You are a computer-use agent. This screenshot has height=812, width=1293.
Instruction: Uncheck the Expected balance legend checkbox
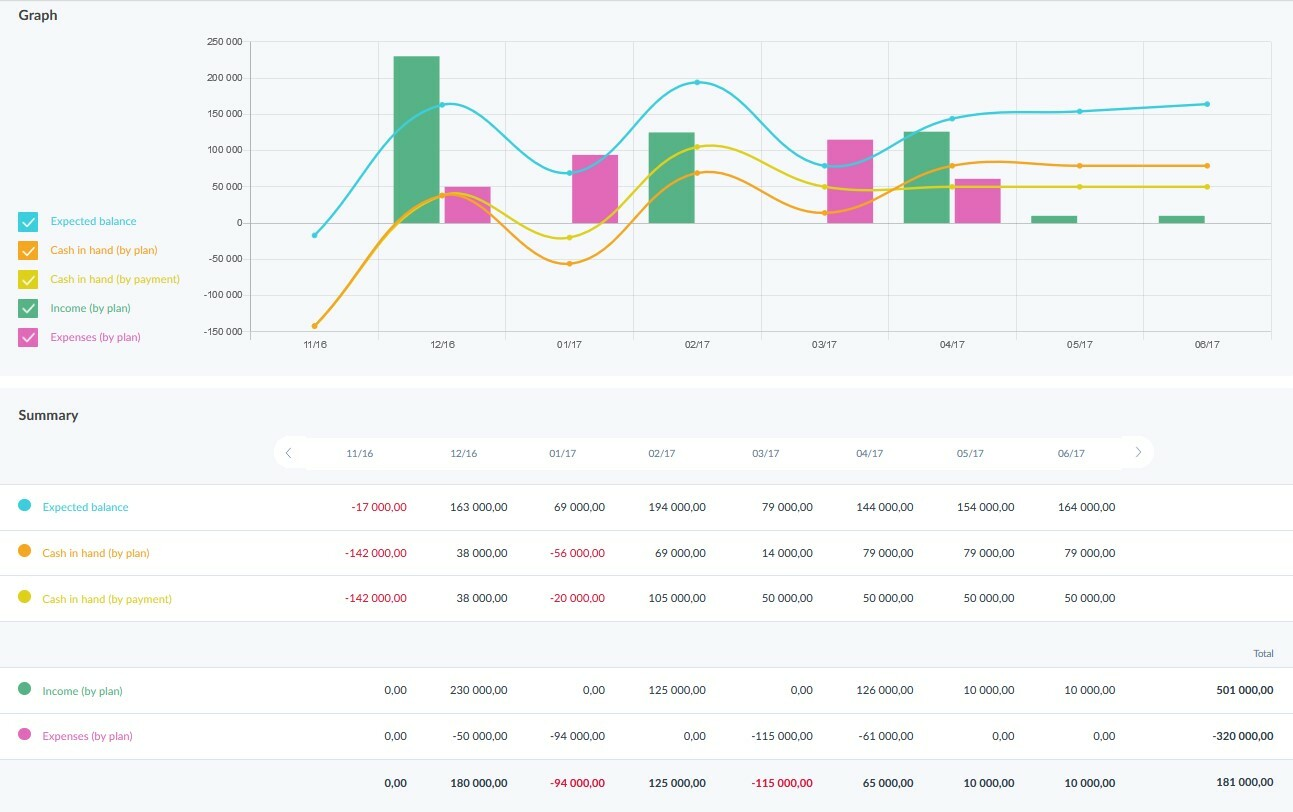(x=28, y=222)
